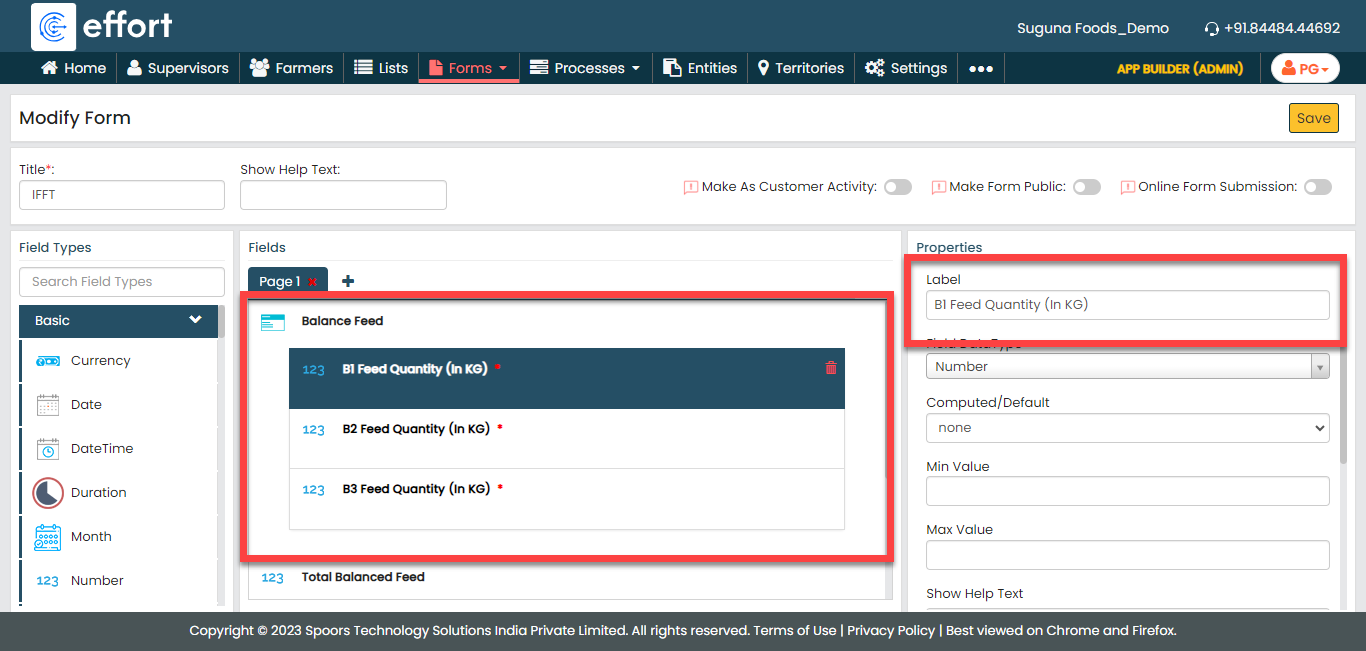Go to the Territories menu item

click(800, 68)
